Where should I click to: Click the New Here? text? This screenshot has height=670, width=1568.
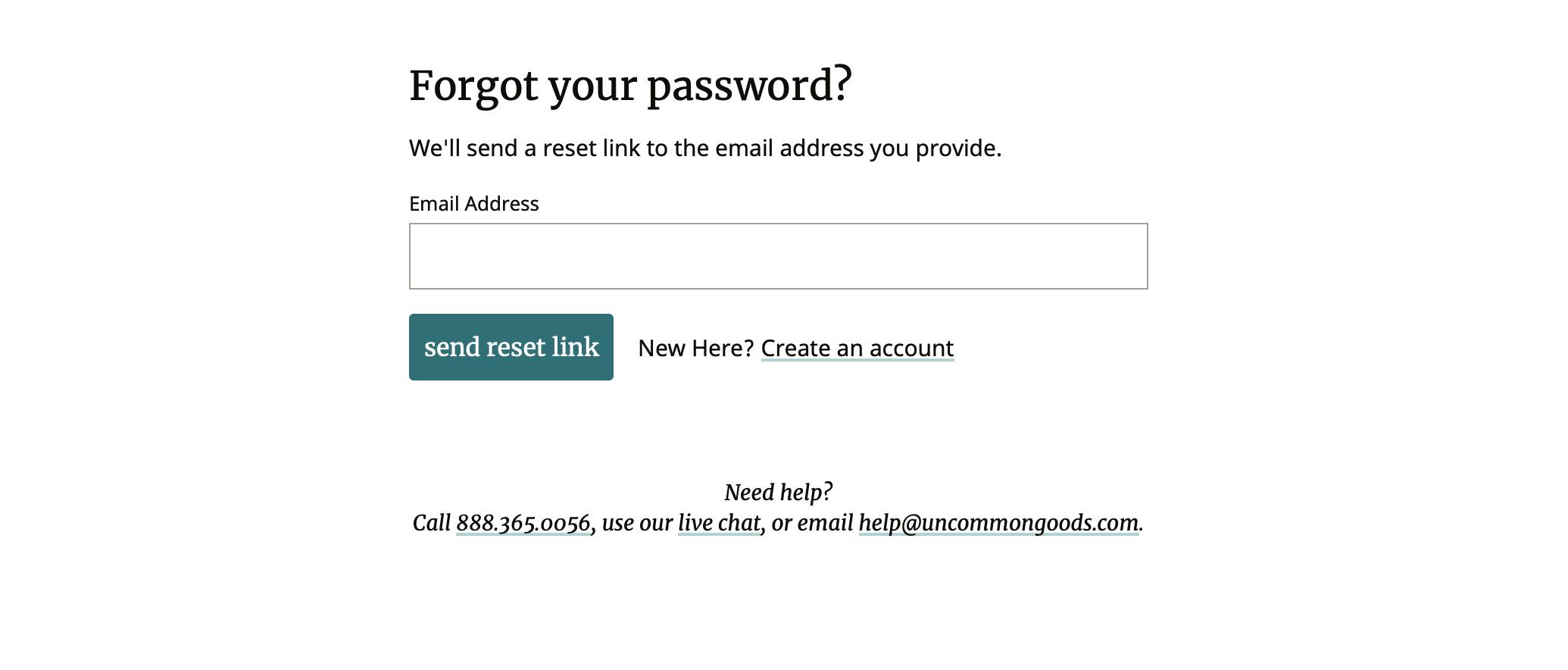(x=695, y=348)
